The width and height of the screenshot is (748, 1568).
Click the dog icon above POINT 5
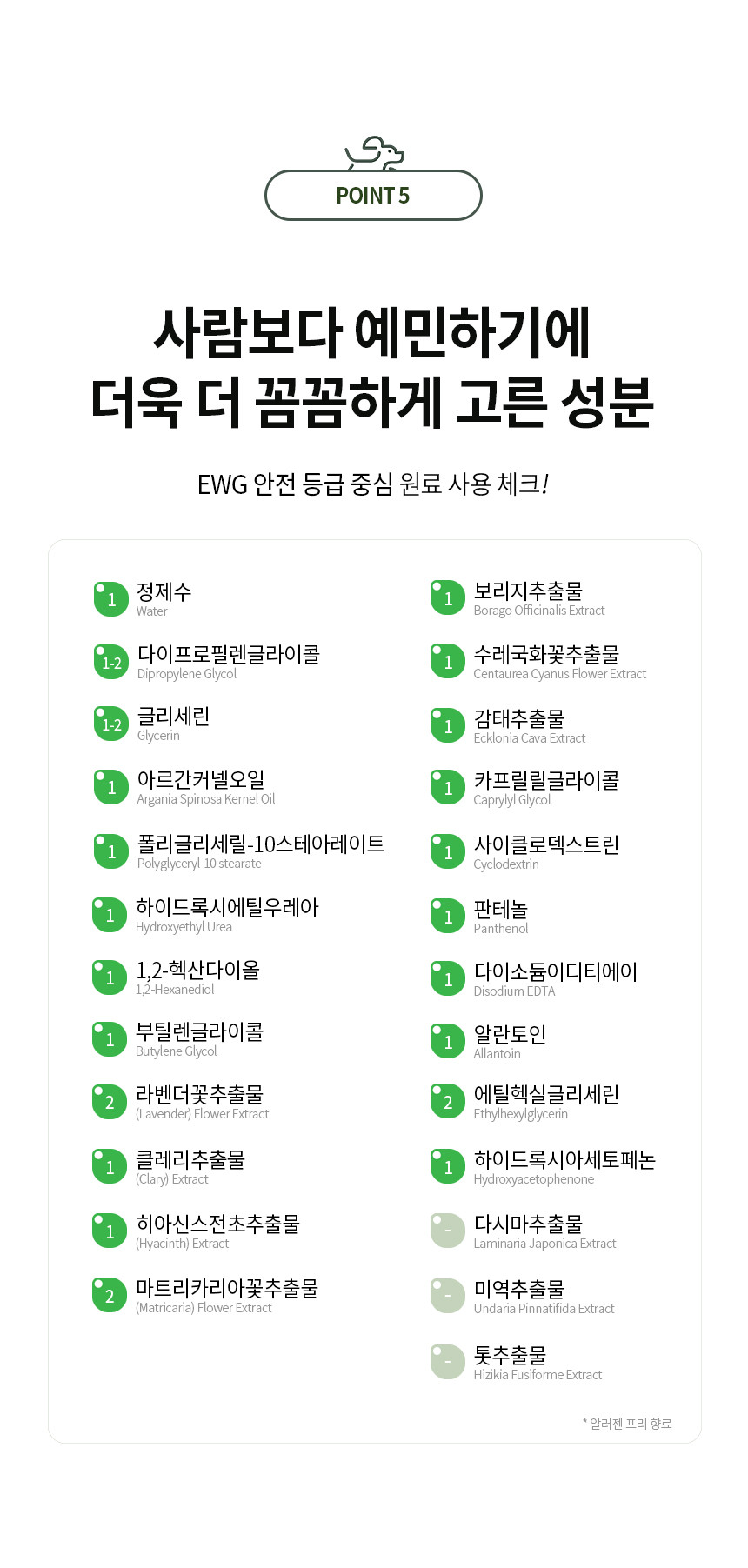(375, 154)
